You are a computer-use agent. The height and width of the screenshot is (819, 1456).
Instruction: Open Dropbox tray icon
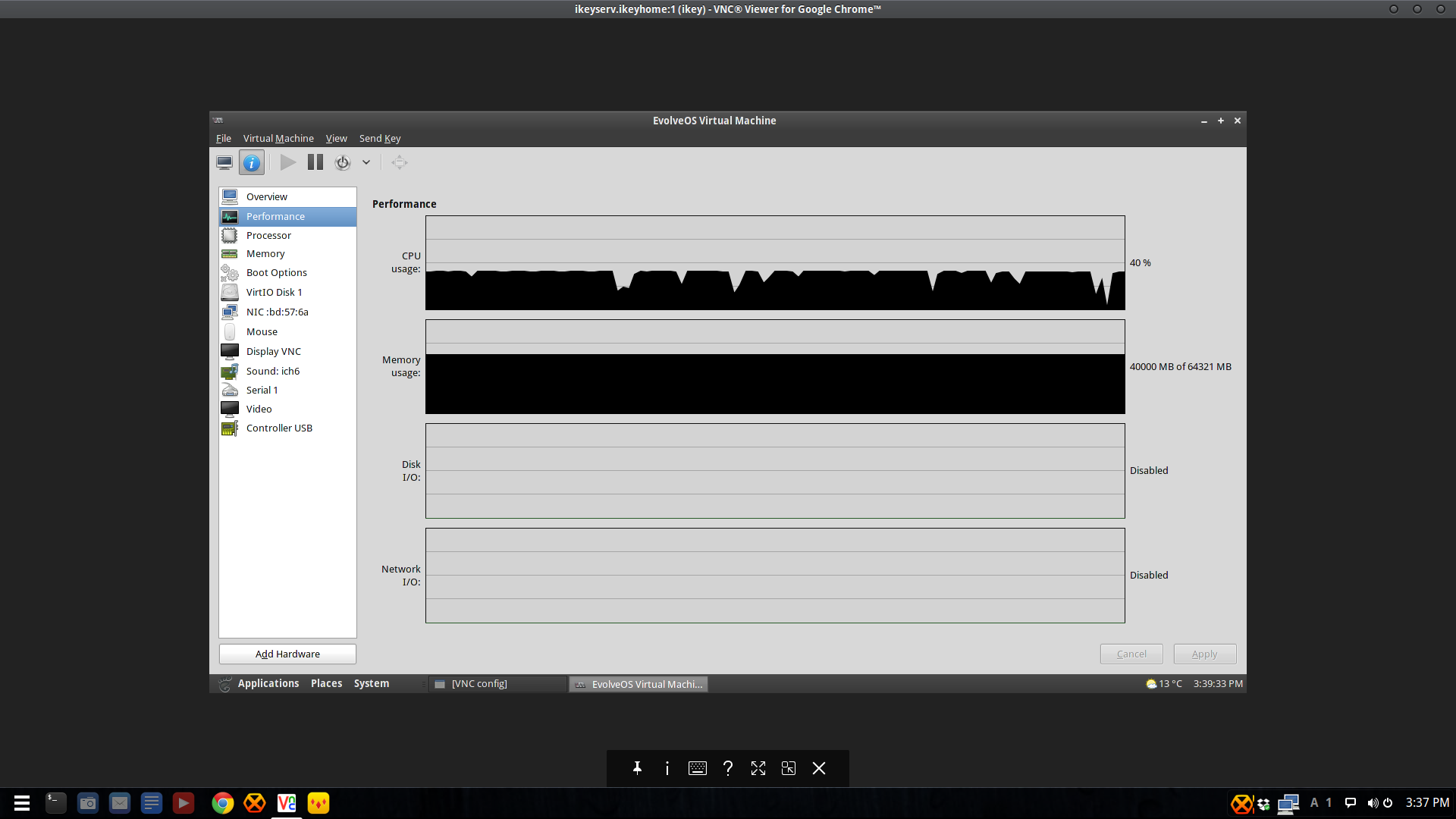[1264, 804]
